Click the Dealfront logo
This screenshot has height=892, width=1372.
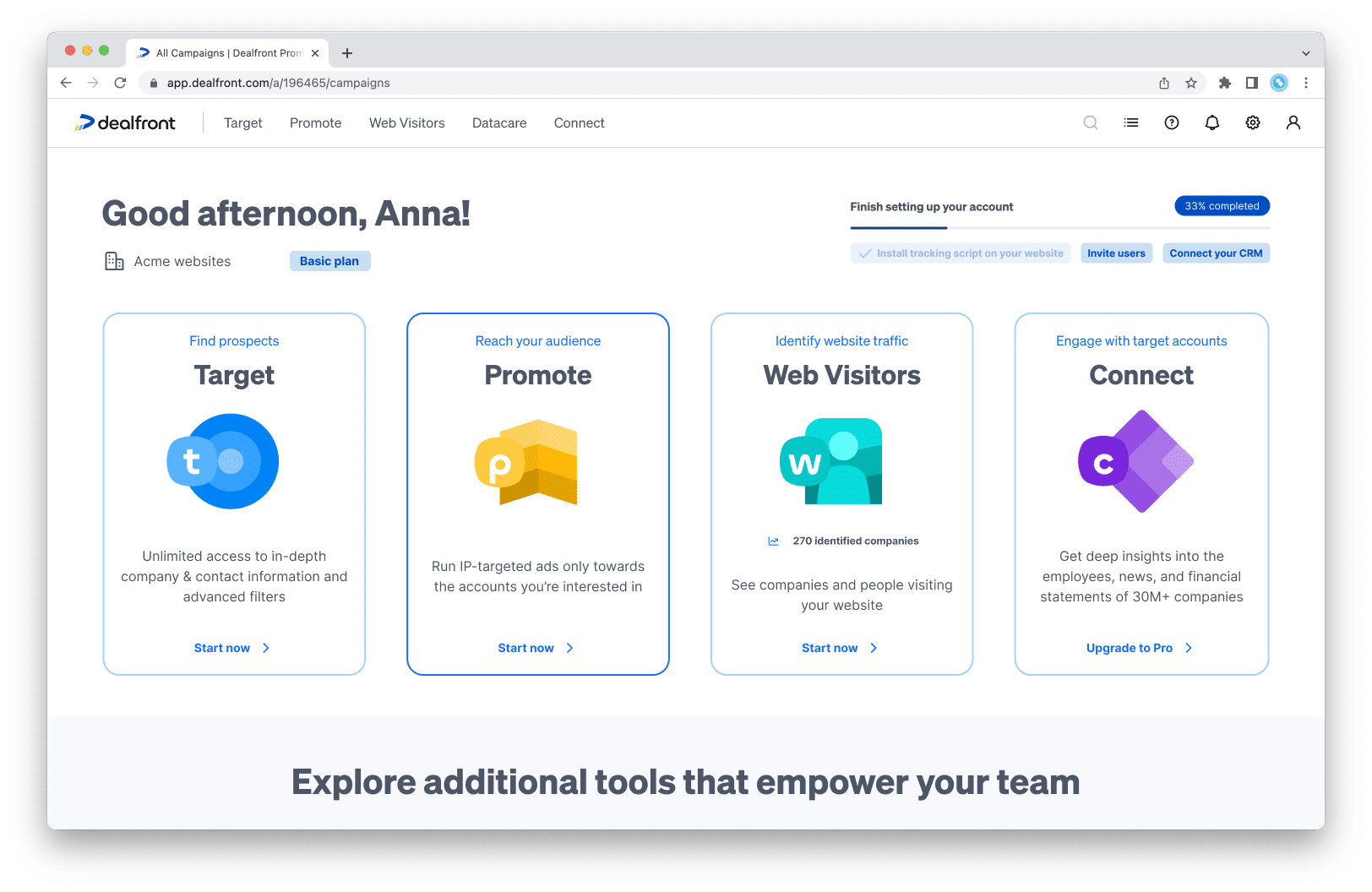tap(125, 122)
